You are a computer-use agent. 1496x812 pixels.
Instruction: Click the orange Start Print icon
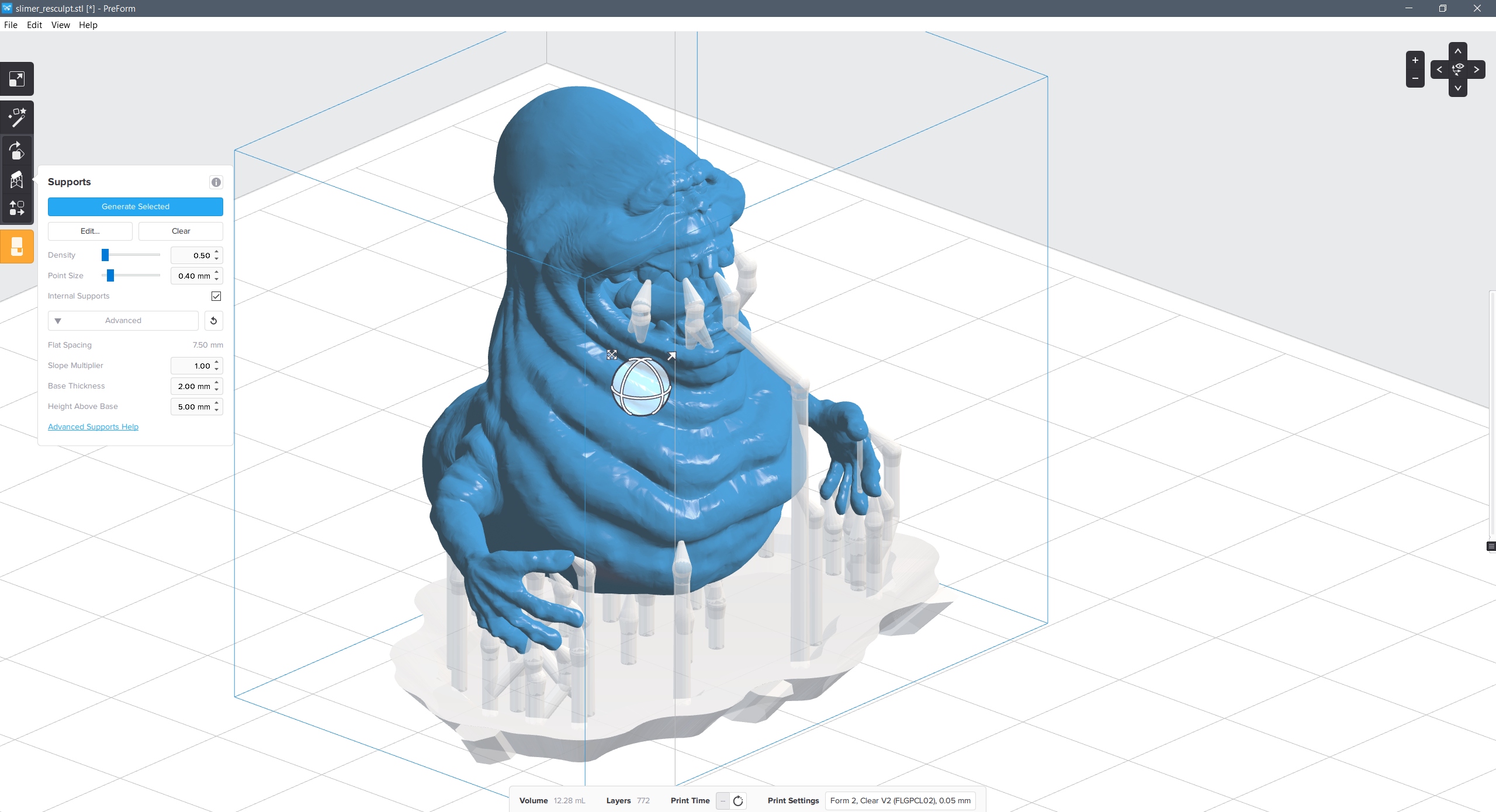coord(17,247)
